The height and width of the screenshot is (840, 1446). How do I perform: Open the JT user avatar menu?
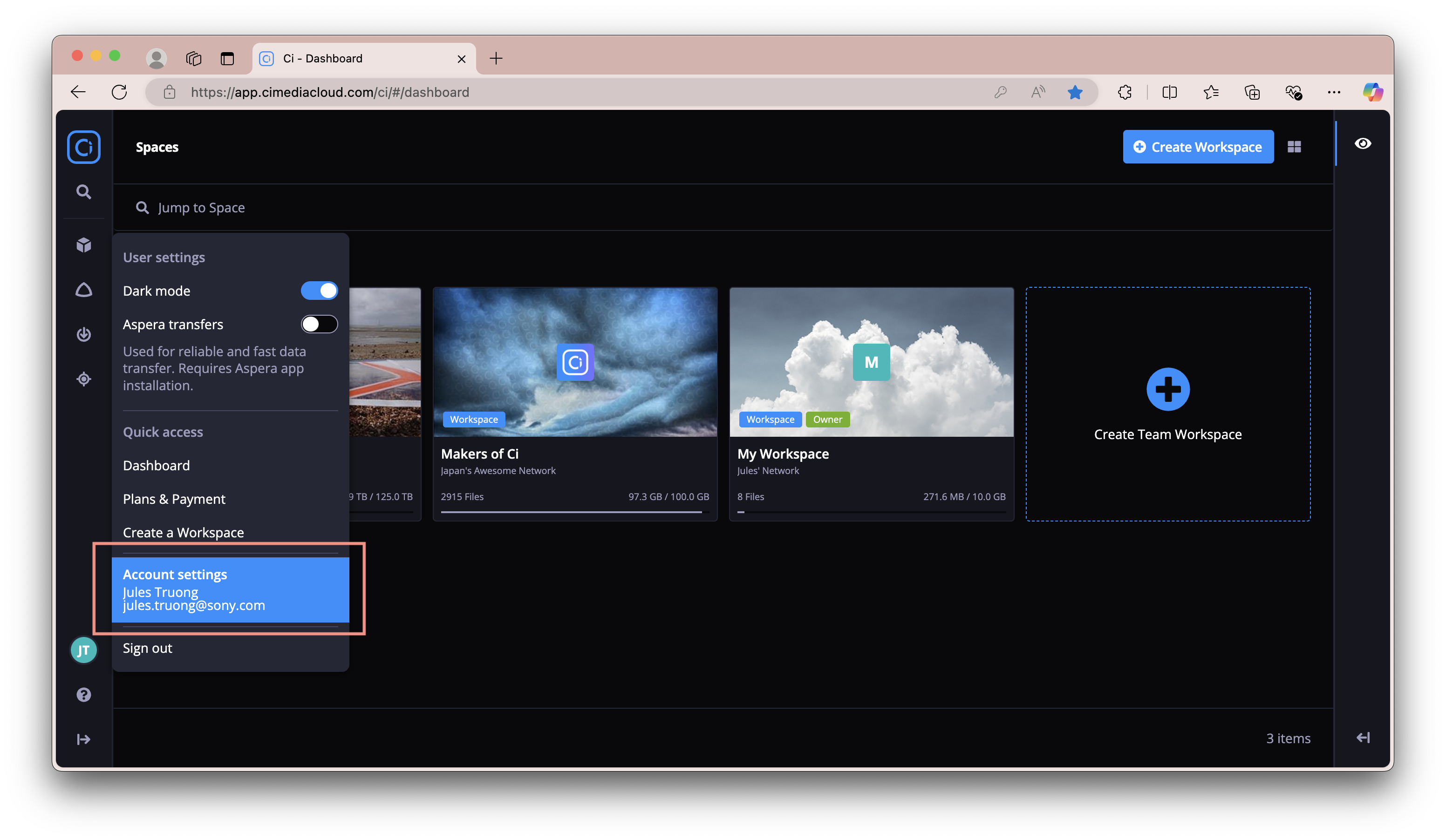pos(84,650)
